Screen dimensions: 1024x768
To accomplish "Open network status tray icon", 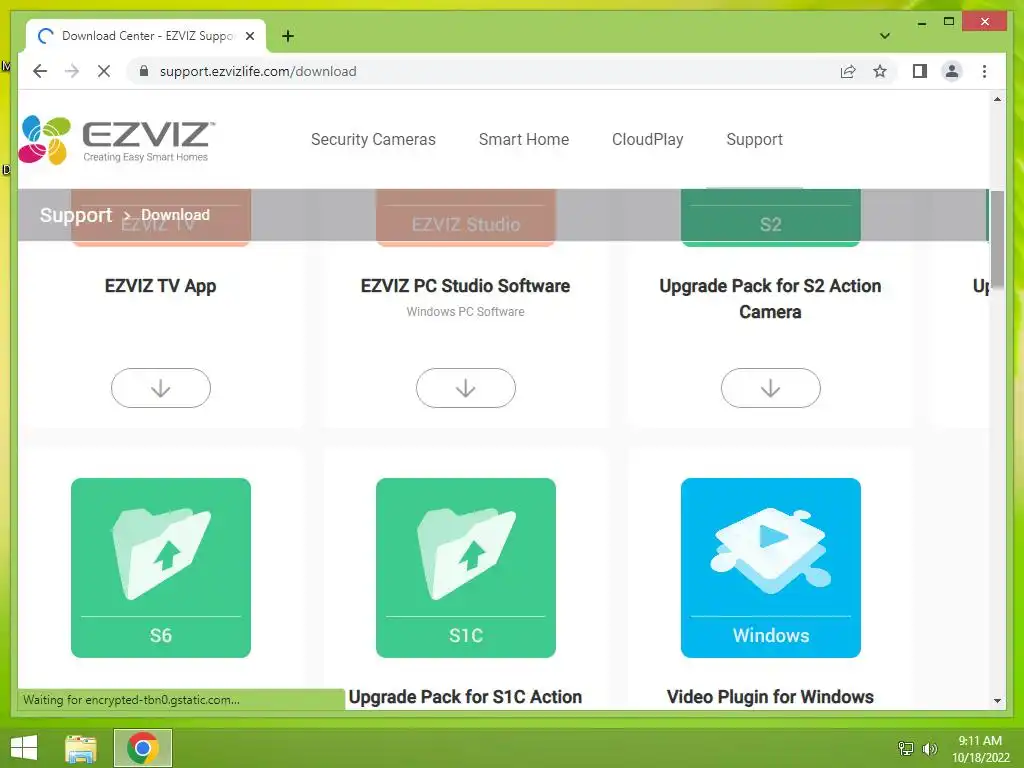I will click(x=906, y=748).
